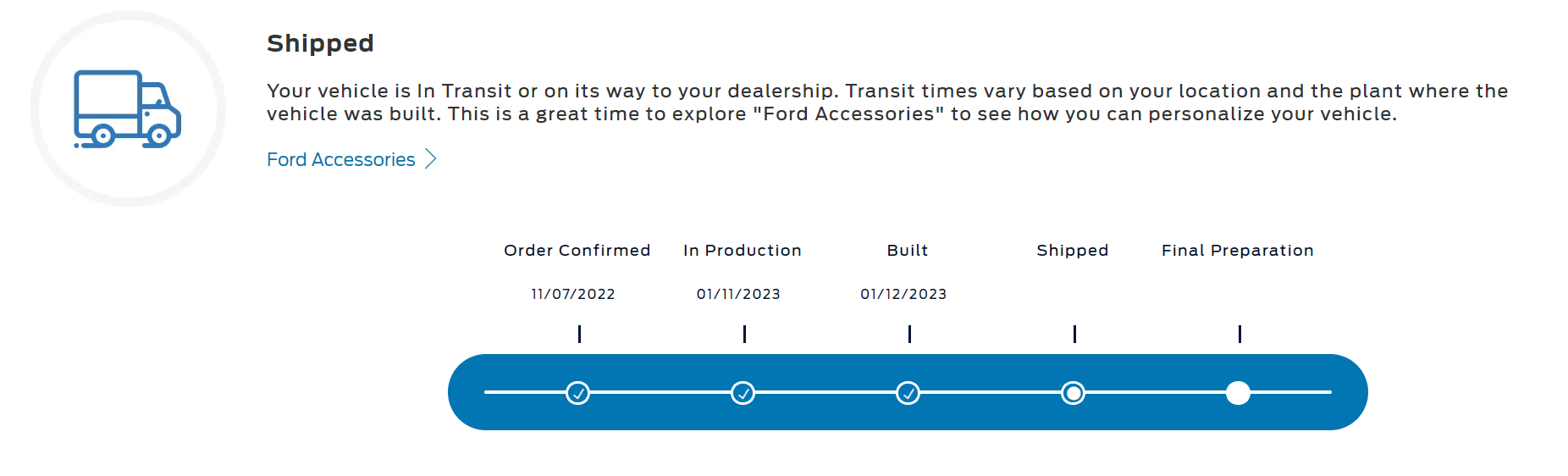Click the blue progress bar's left end
1568x476 pixels.
pyautogui.click(x=466, y=392)
